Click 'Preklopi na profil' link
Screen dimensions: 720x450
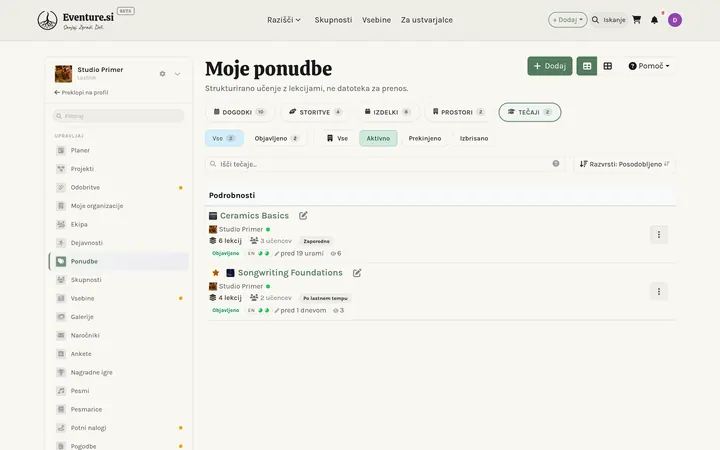click(x=81, y=92)
